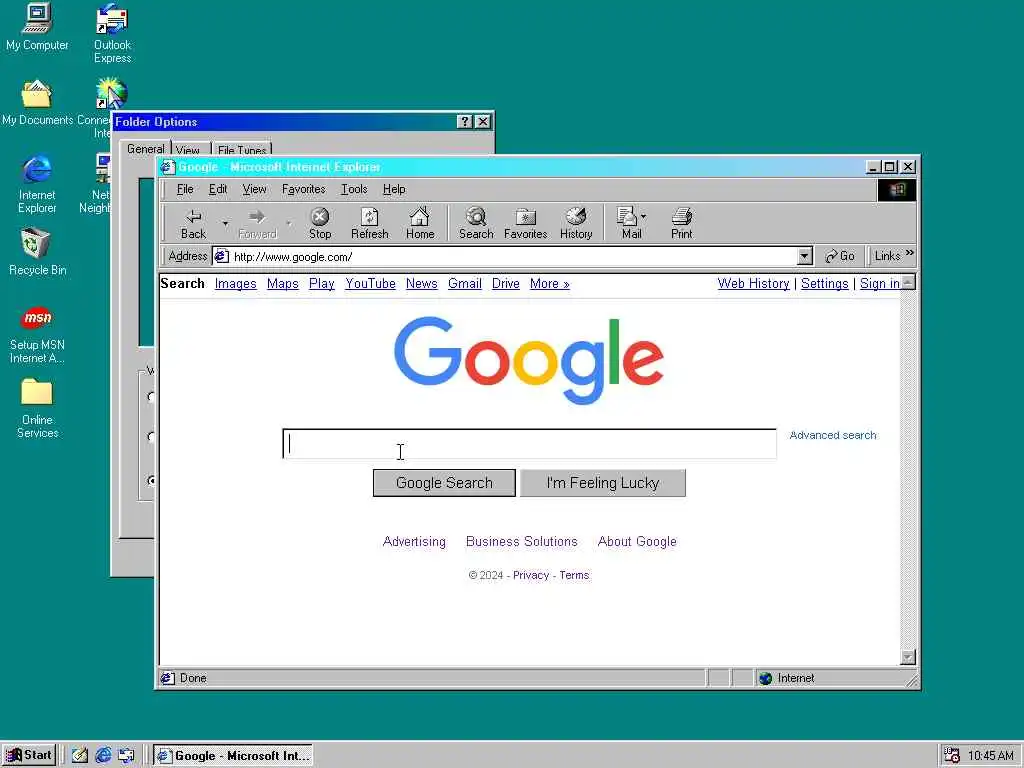
Task: Switch to File Types tab in Folder Options
Action: coord(242,150)
